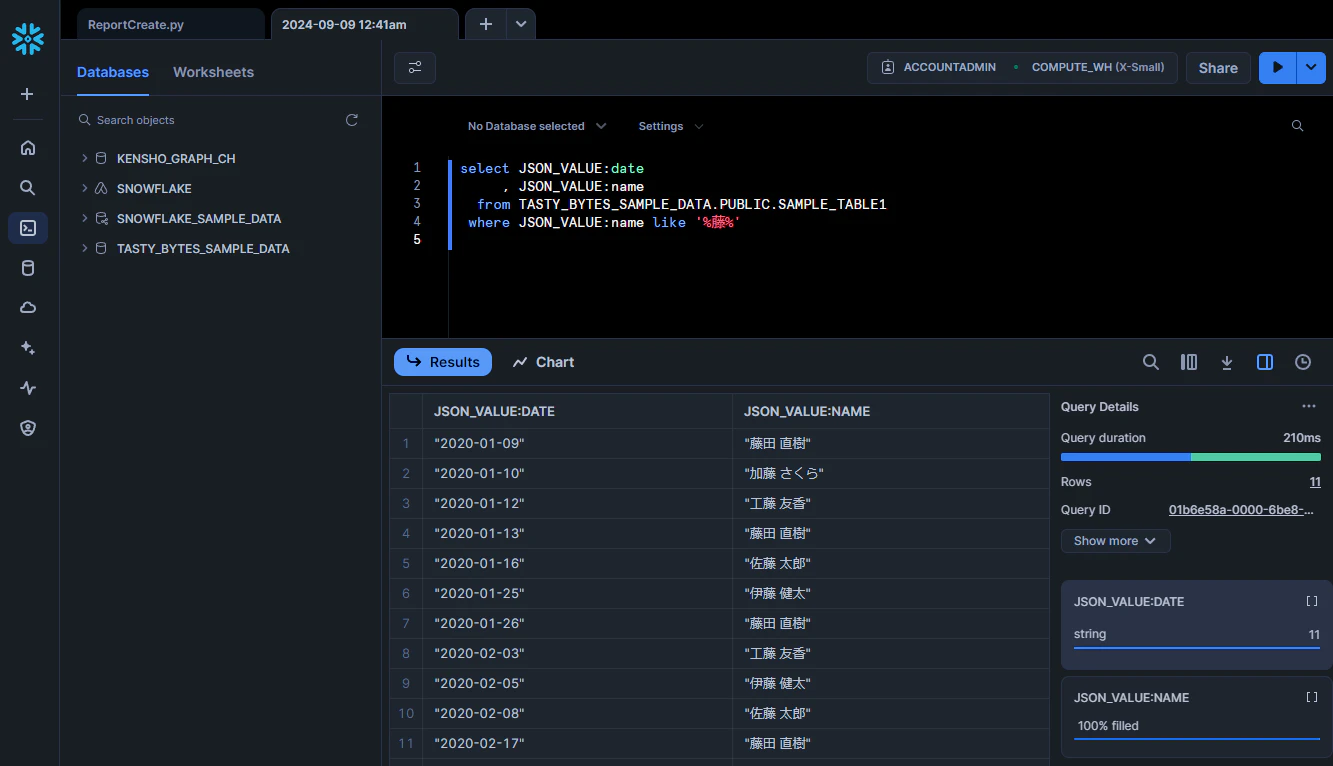Toggle the query details side panel
The height and width of the screenshot is (766, 1333).
coord(1265,362)
